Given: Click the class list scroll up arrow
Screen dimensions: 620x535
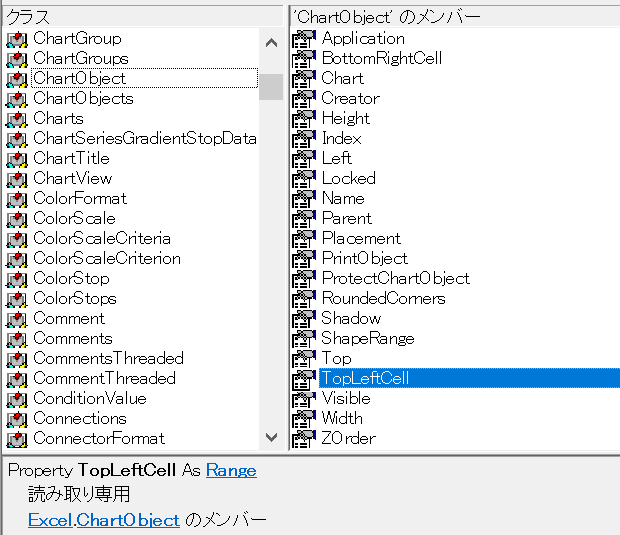Looking at the screenshot, I should coord(271,43).
